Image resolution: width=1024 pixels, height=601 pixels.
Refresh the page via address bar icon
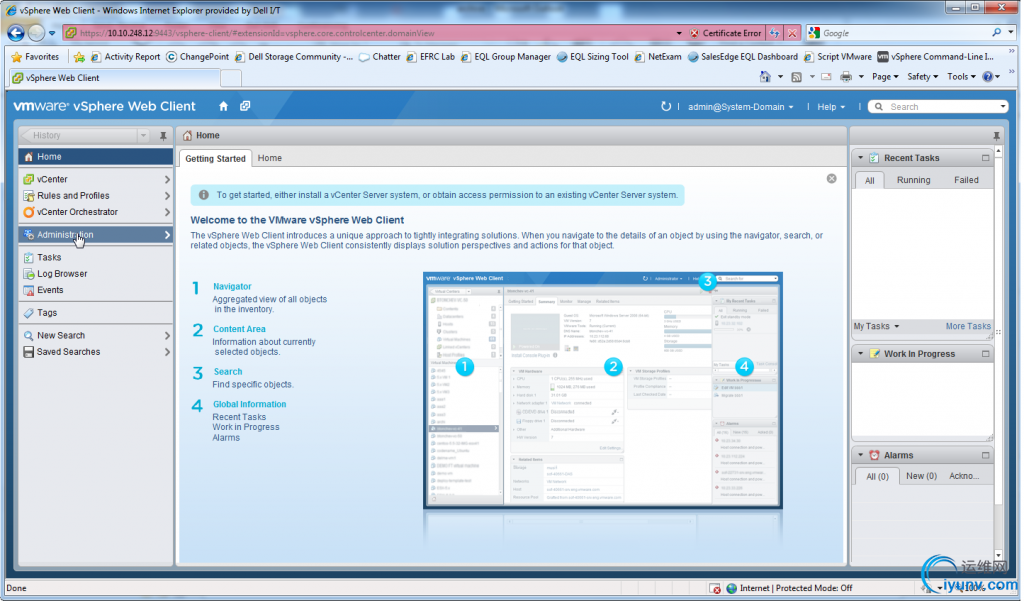775,33
